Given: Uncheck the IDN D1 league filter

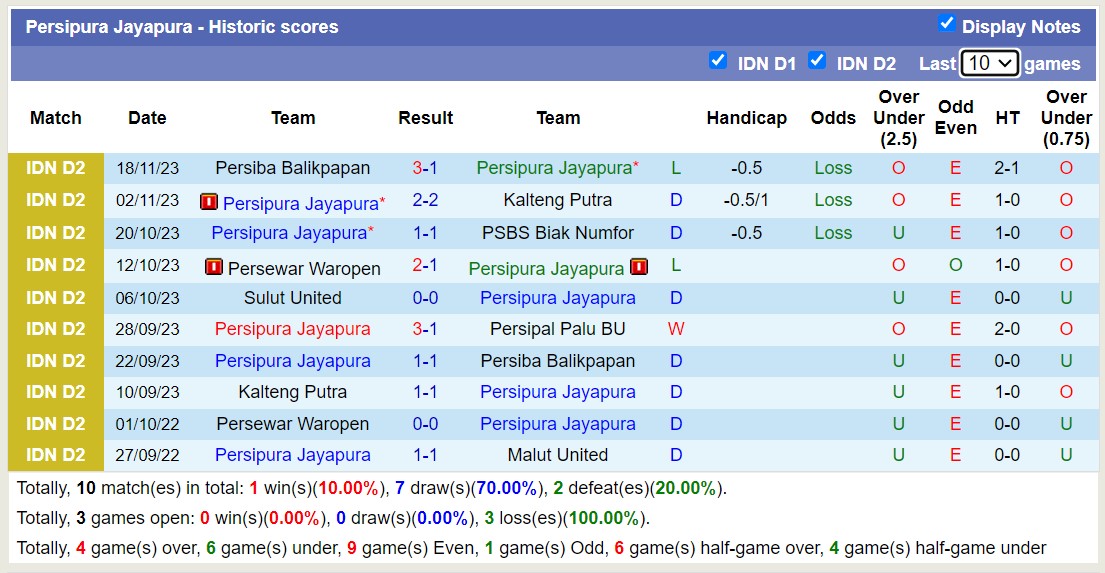Looking at the screenshot, I should (x=717, y=61).
